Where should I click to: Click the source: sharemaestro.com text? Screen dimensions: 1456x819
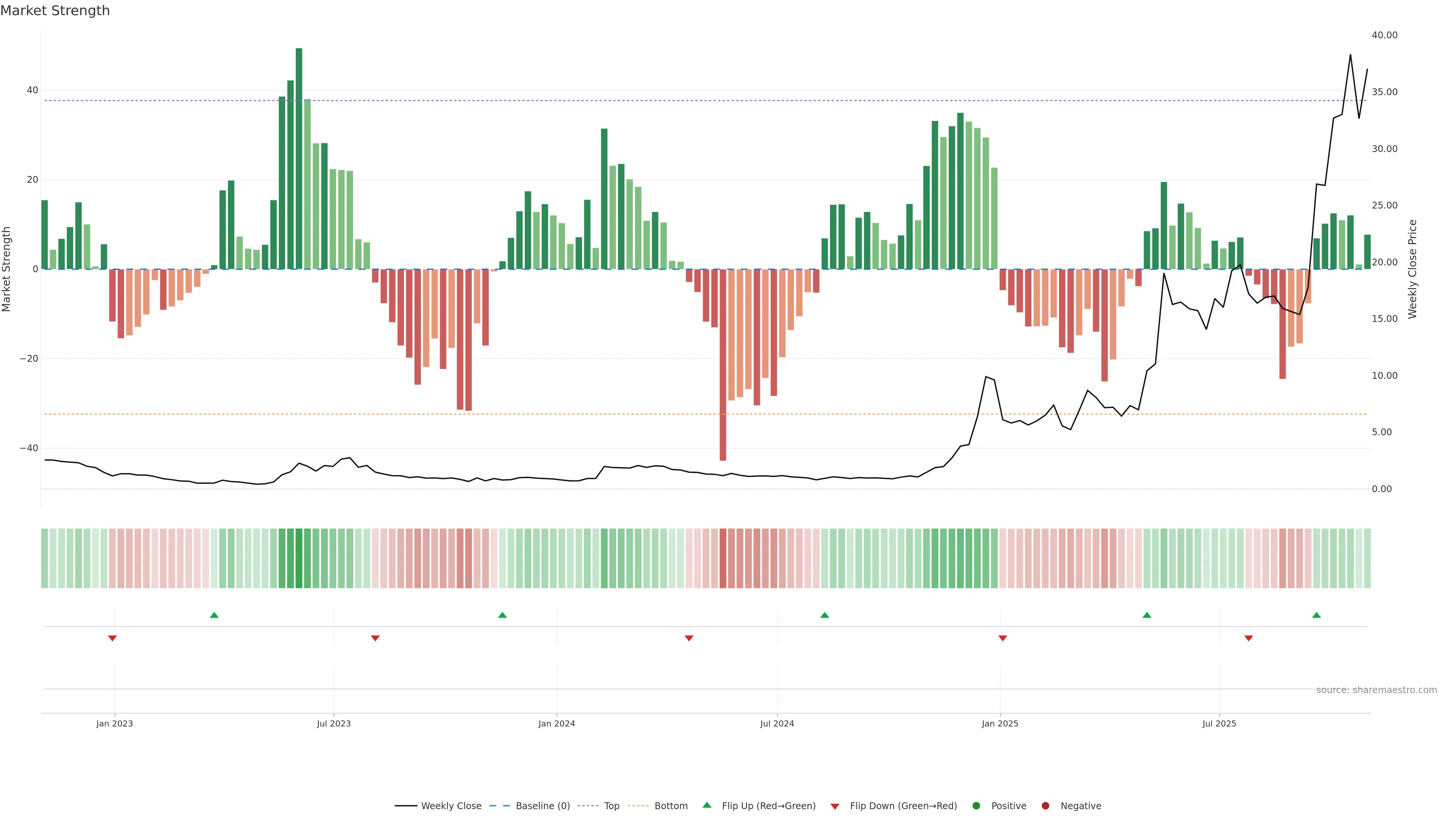click(x=1376, y=690)
